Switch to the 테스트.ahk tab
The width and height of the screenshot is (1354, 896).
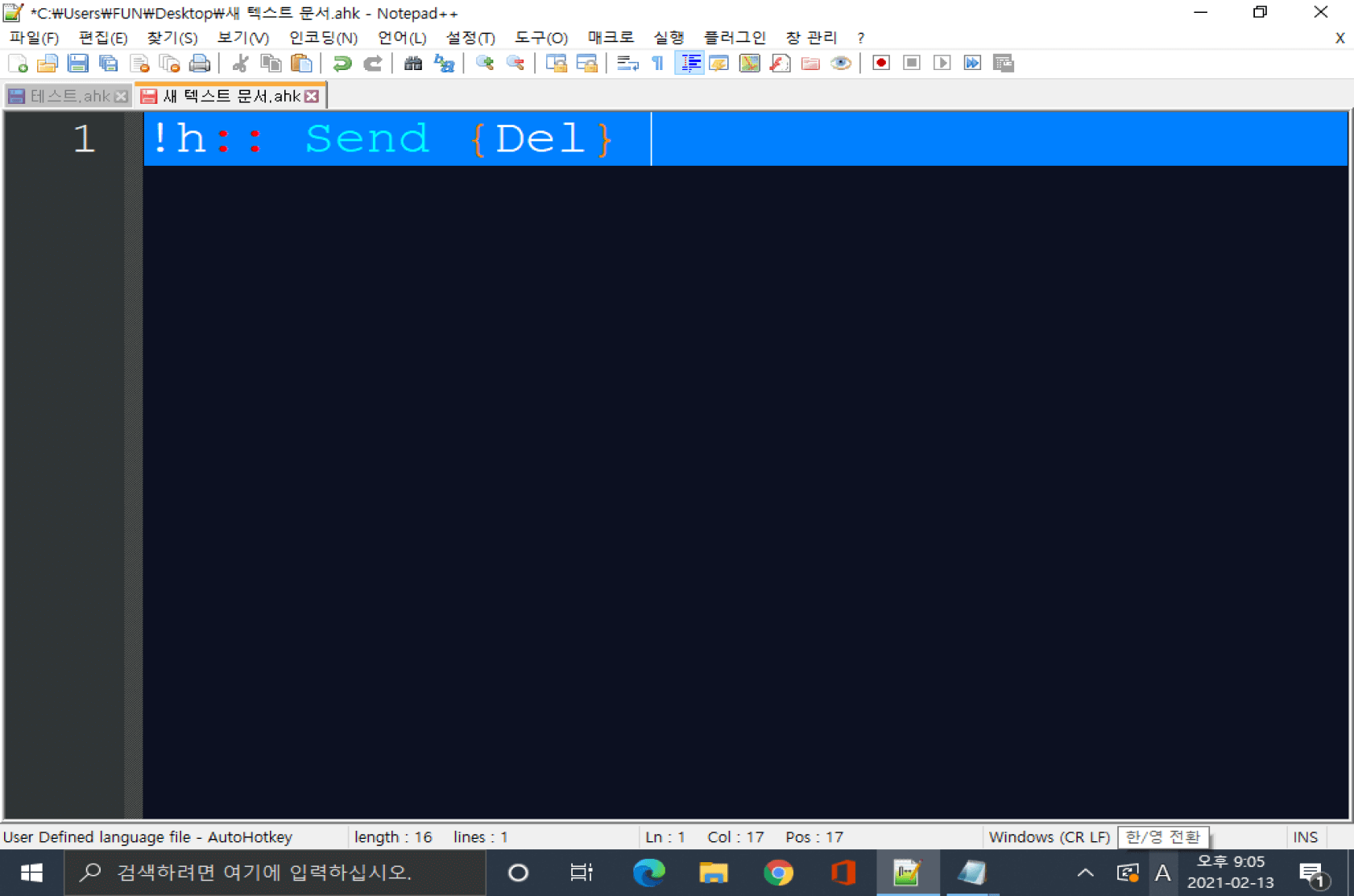pyautogui.click(x=68, y=97)
